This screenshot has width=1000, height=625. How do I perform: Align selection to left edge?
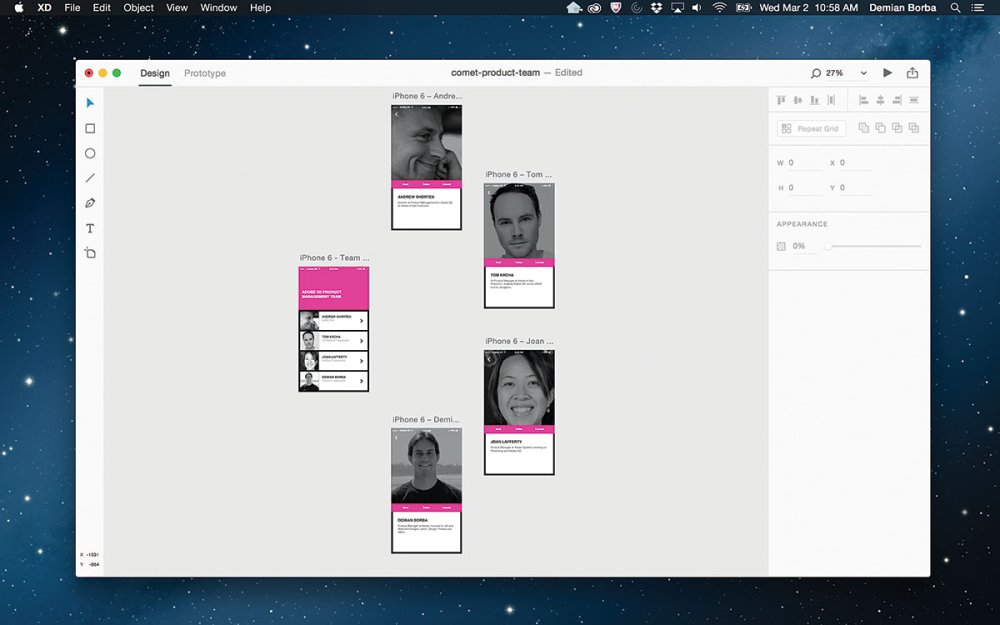coord(864,100)
